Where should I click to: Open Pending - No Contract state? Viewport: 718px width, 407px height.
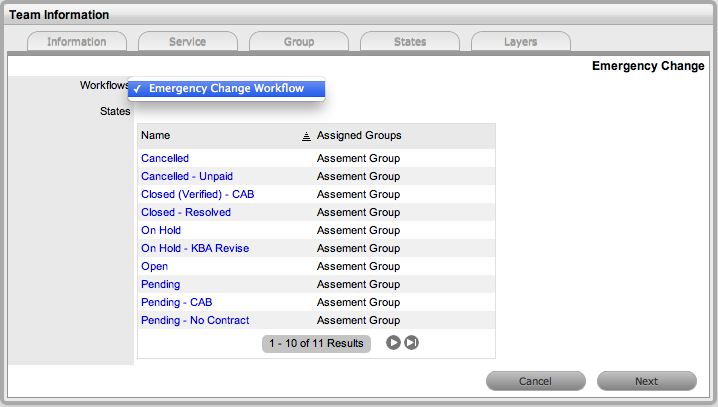(195, 320)
